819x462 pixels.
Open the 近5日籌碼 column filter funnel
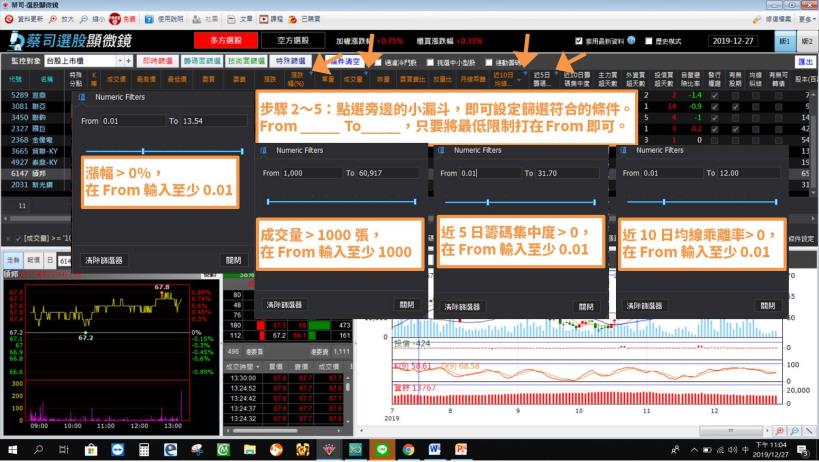(x=556, y=74)
